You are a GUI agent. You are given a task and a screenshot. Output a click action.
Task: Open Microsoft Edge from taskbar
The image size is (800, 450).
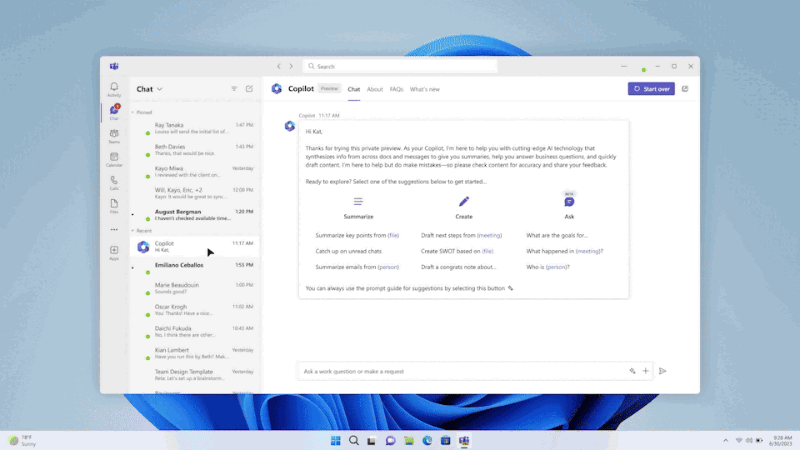427,440
